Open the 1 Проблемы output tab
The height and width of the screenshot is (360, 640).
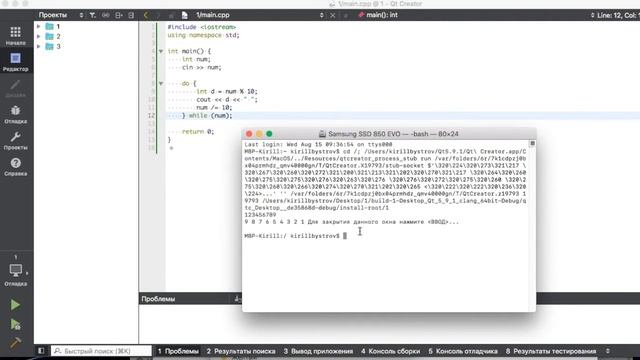point(178,351)
